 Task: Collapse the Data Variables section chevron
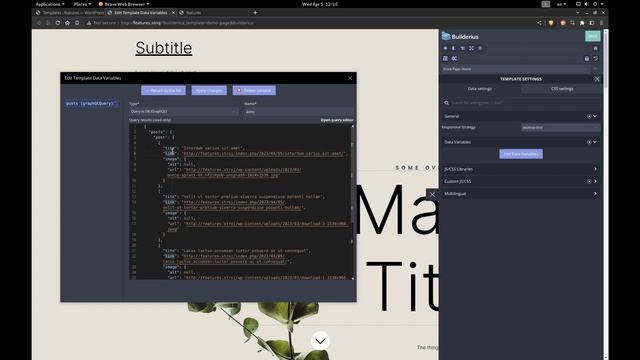pyautogui.click(x=595, y=142)
